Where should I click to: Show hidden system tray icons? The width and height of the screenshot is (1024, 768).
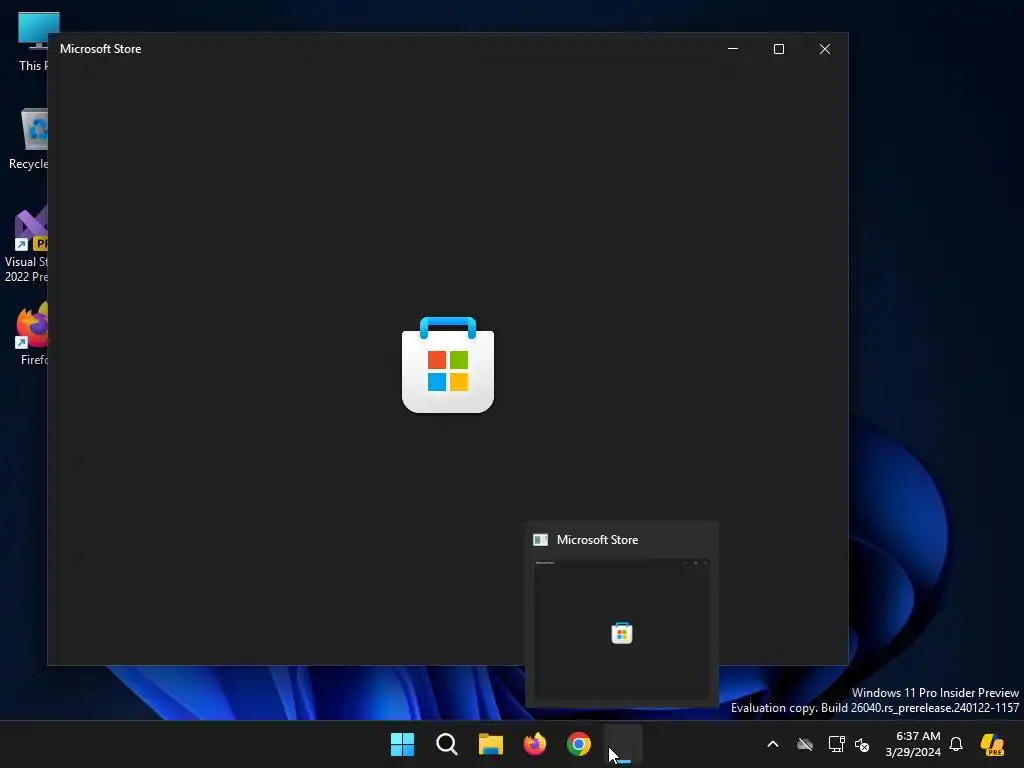(x=773, y=744)
